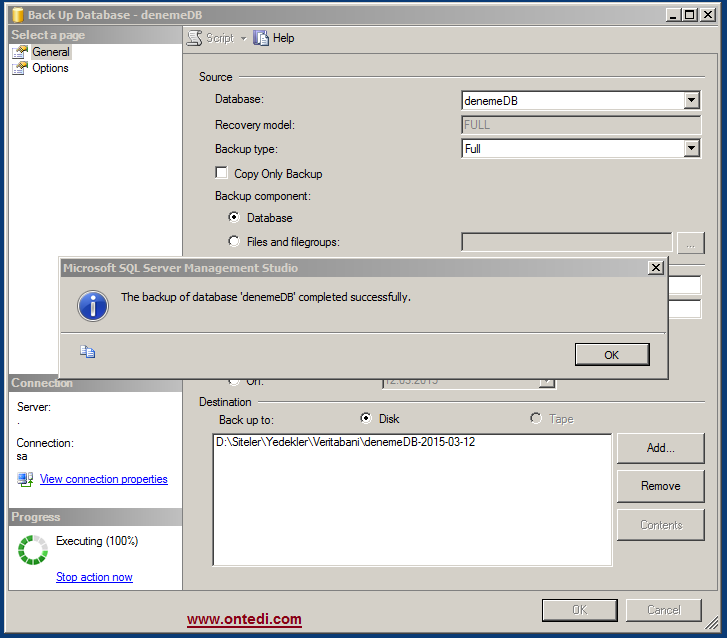The image size is (727, 638).
Task: Select Disk as backup destination
Action: pos(366,418)
